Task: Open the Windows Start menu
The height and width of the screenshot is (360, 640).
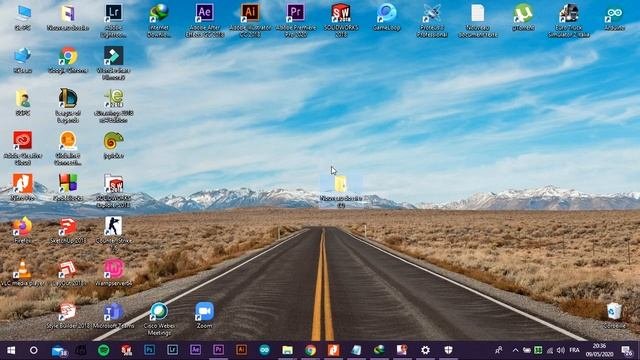Action: [x=11, y=350]
